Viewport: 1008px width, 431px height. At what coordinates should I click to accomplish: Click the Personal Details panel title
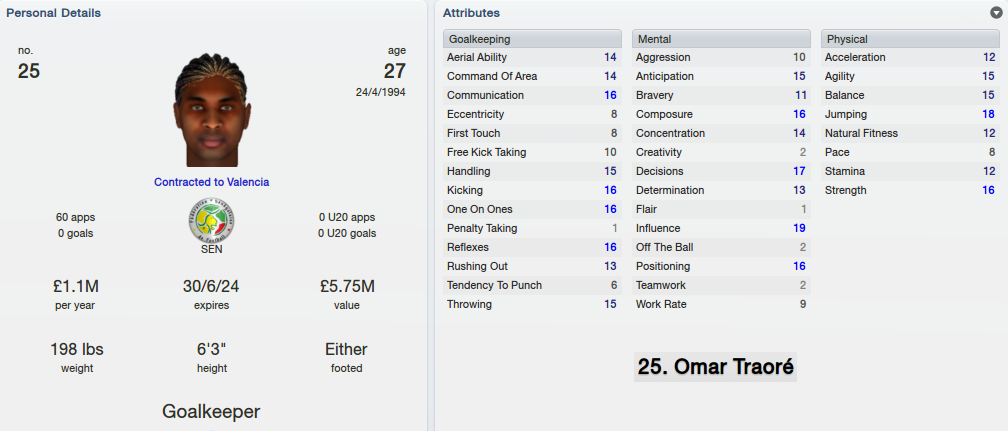[53, 13]
